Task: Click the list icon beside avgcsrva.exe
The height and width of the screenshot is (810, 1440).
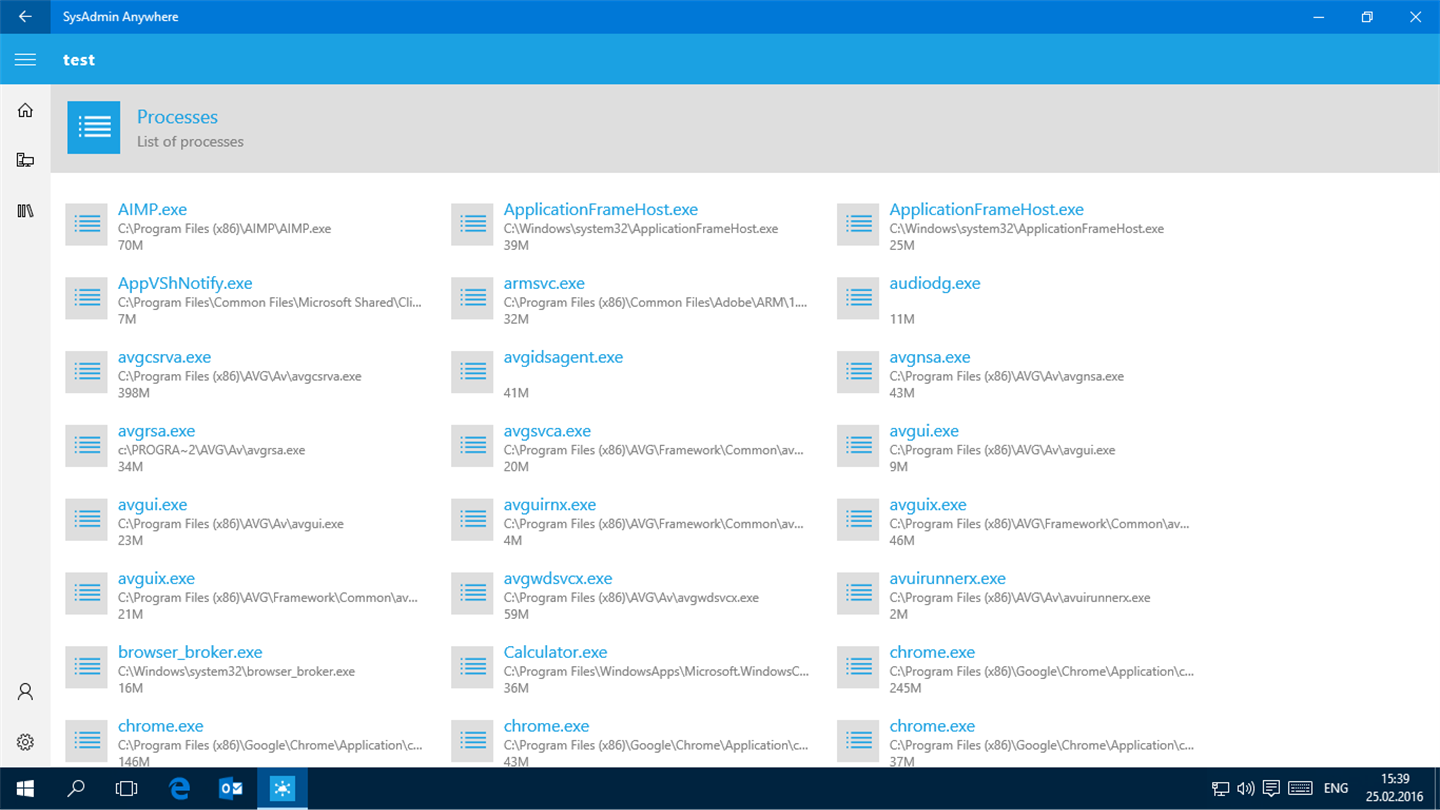Action: [87, 372]
